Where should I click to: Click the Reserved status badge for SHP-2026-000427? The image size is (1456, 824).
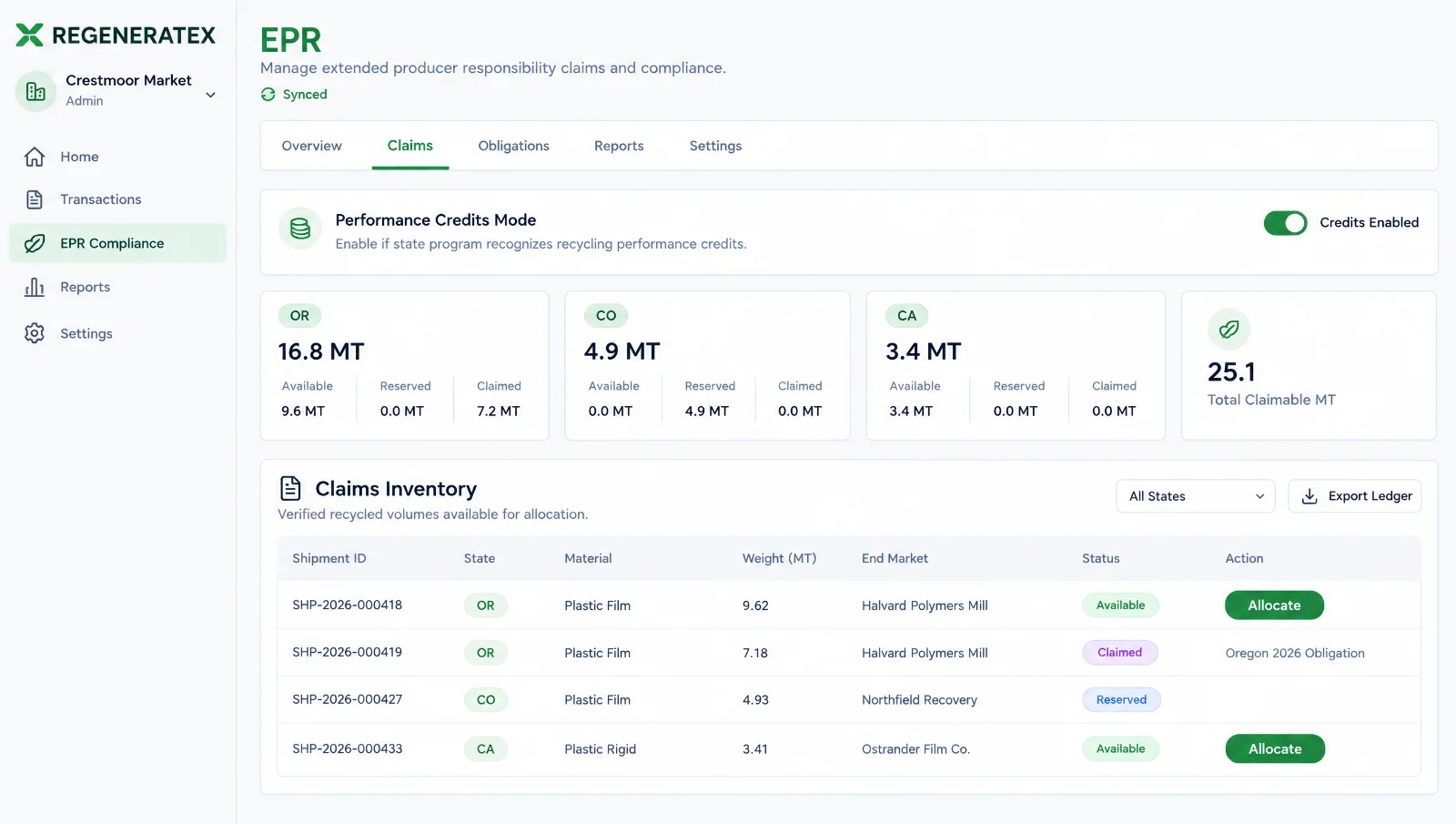point(1121,700)
